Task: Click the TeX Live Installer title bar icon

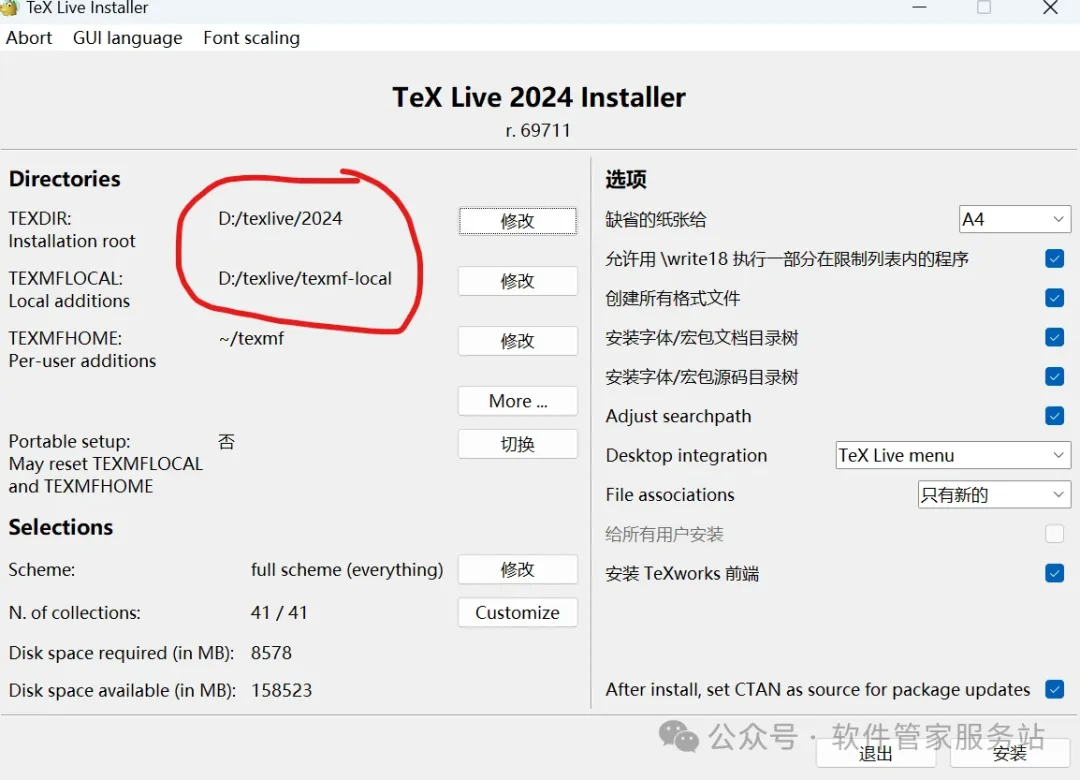Action: (x=10, y=8)
